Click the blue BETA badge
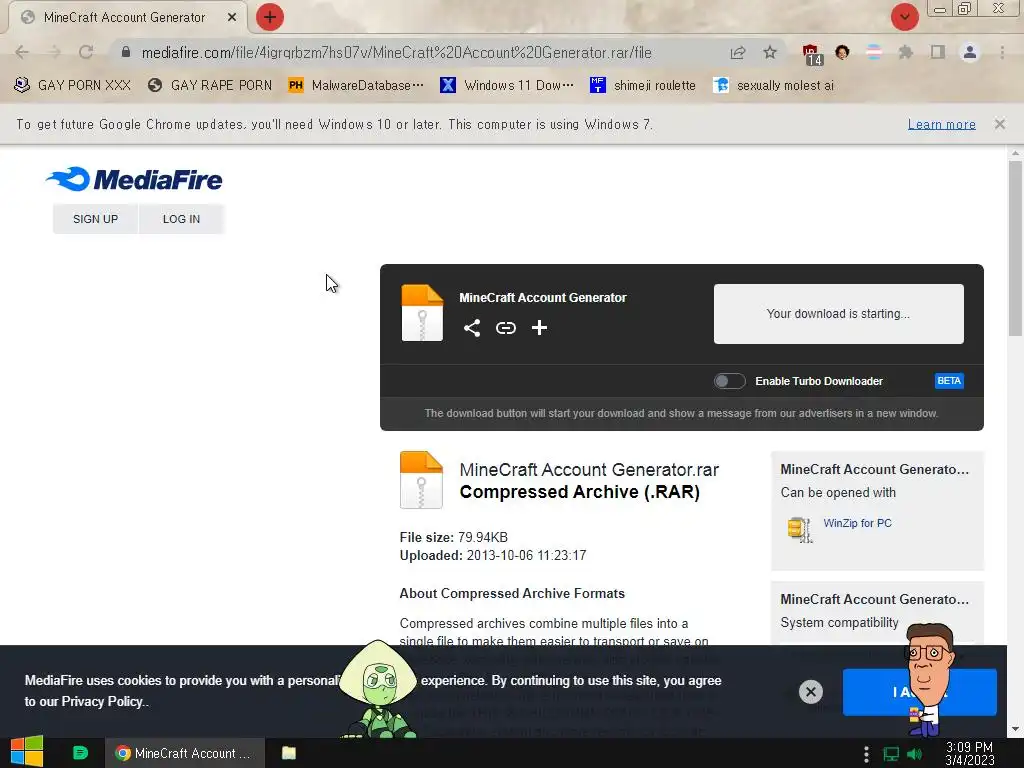Image resolution: width=1024 pixels, height=768 pixels. (949, 381)
